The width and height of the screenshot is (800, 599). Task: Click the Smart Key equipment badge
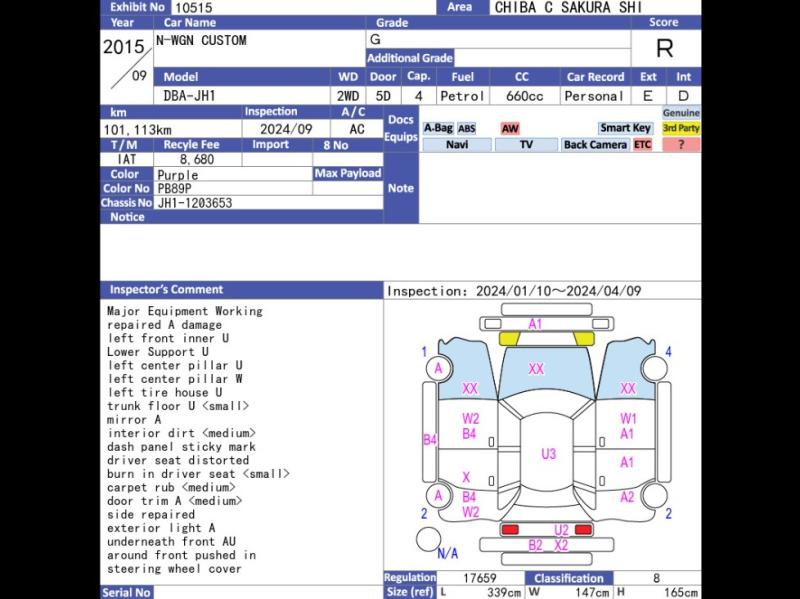[625, 128]
